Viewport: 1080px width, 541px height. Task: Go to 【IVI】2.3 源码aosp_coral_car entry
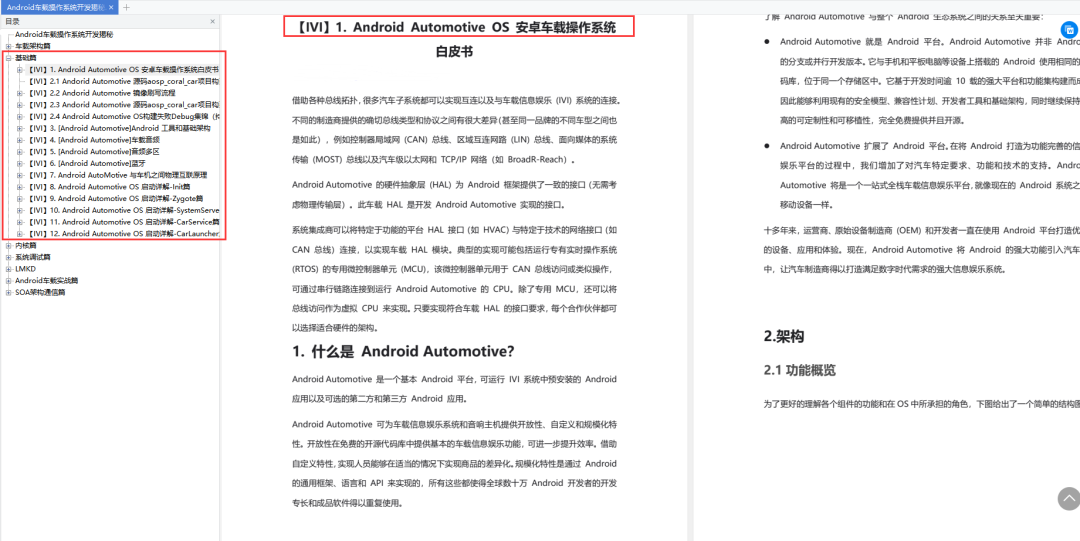pyautogui.click(x=122, y=104)
